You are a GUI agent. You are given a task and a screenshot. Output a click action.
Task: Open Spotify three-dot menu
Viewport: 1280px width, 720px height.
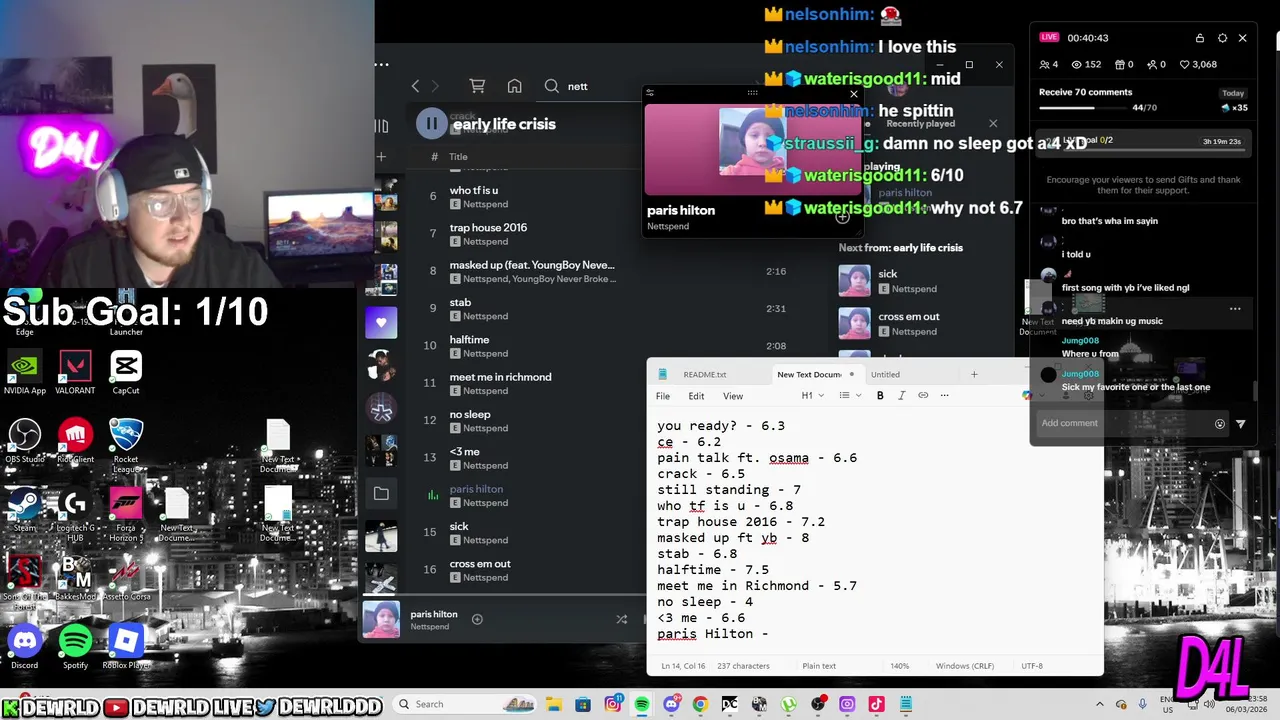click(382, 64)
